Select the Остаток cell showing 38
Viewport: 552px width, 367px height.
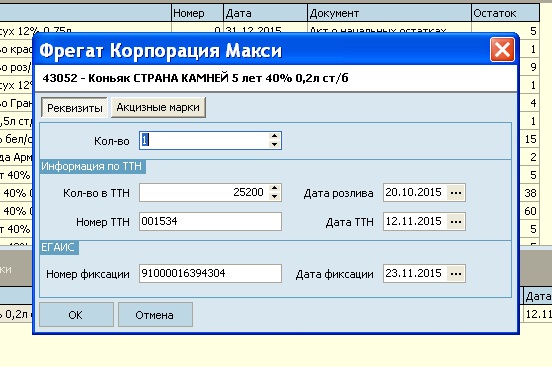529,193
